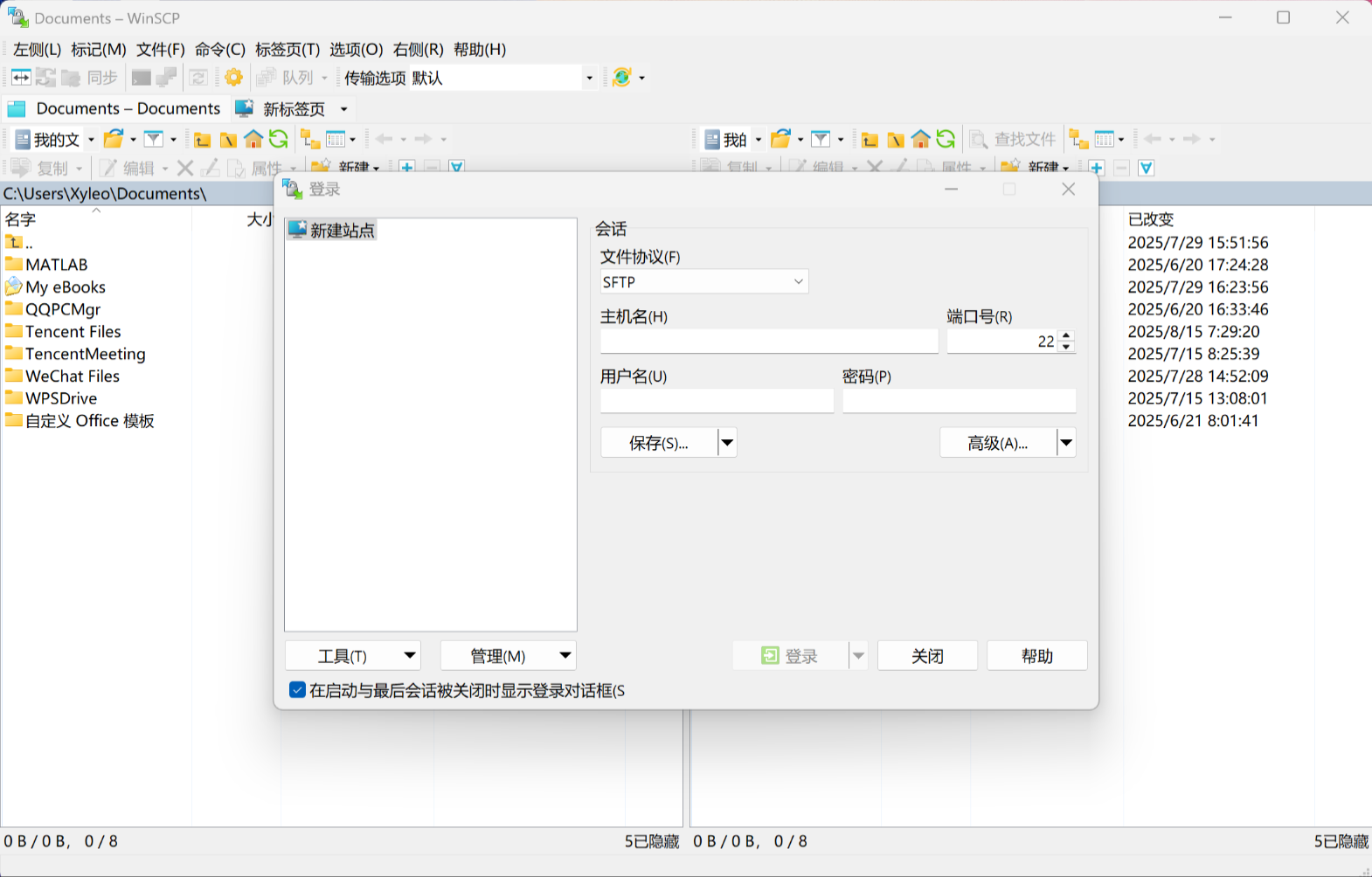Image resolution: width=1372 pixels, height=877 pixels.
Task: Open the 管理(M) dropdown button
Action: pos(509,656)
